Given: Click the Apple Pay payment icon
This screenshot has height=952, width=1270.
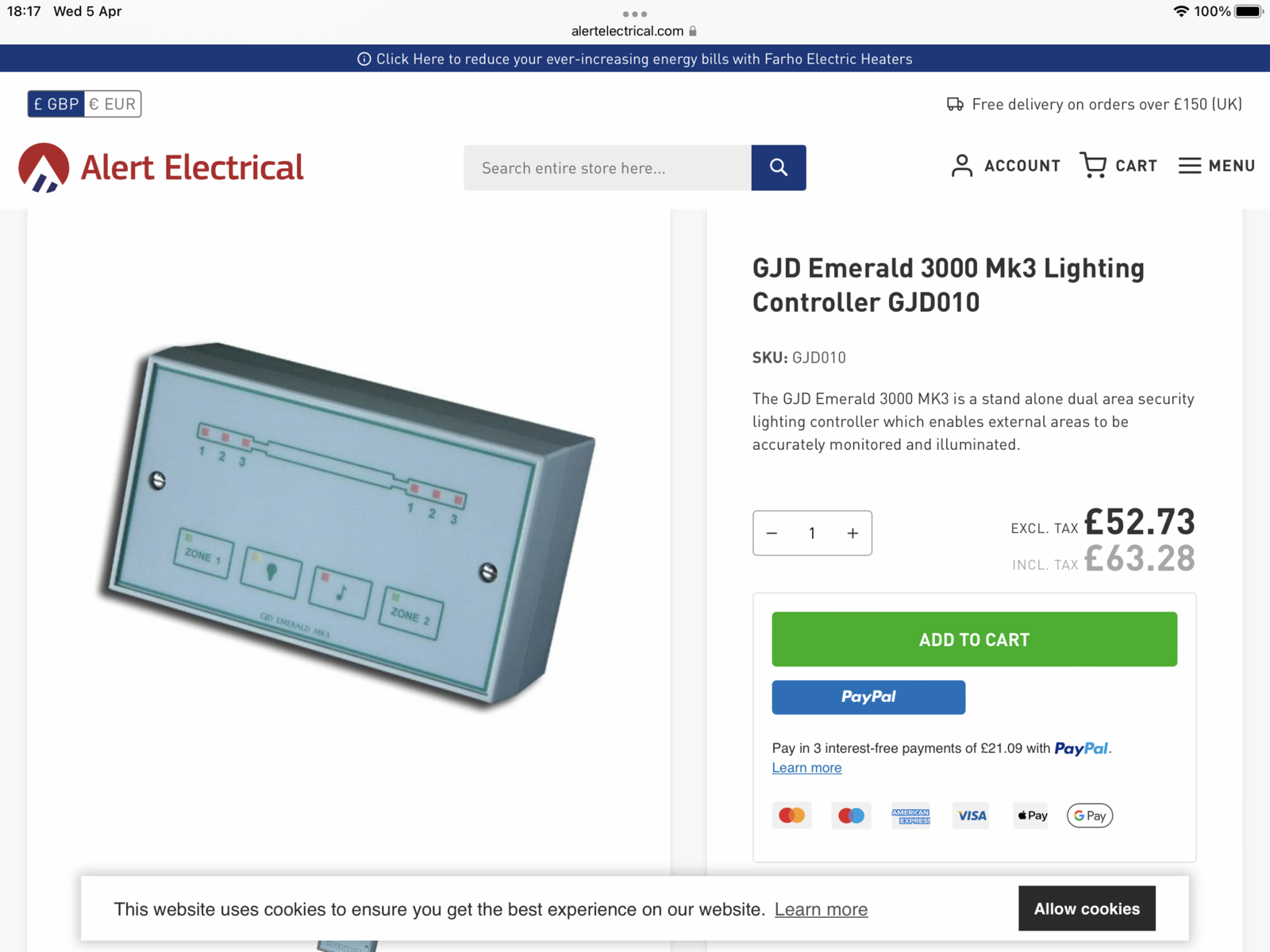Looking at the screenshot, I should [1031, 816].
